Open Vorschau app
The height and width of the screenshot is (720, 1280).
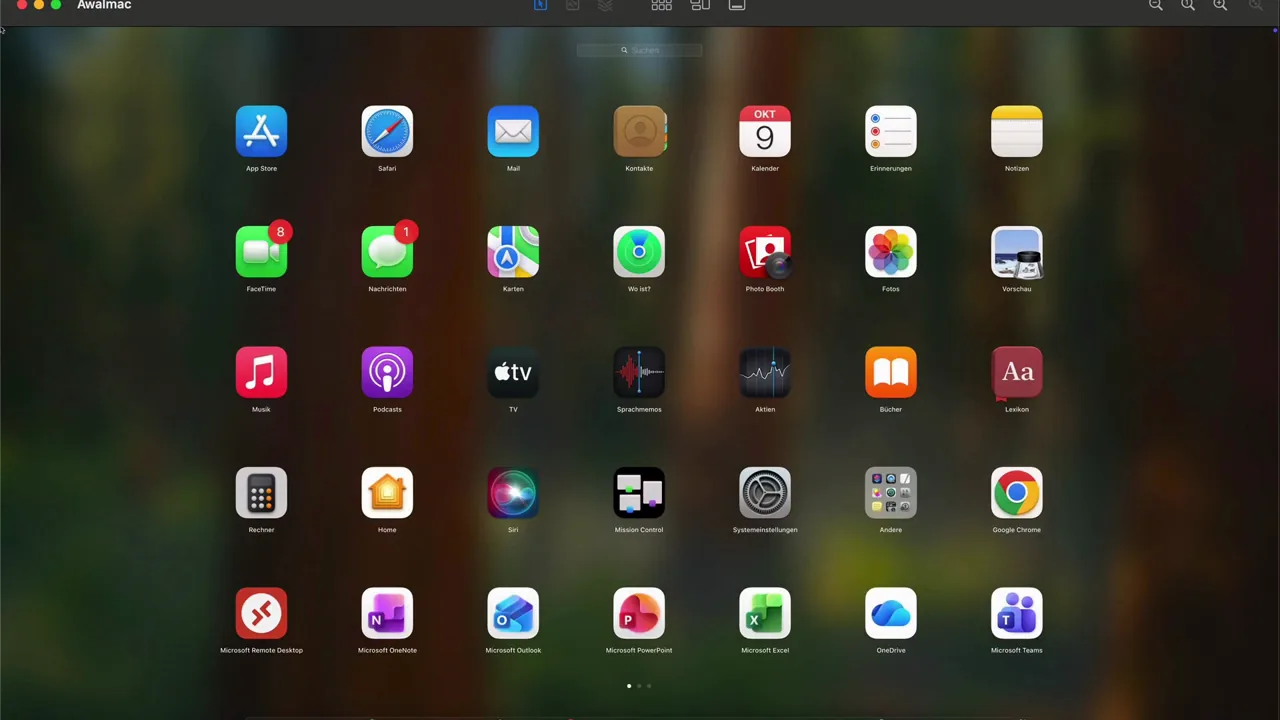pos(1017,252)
